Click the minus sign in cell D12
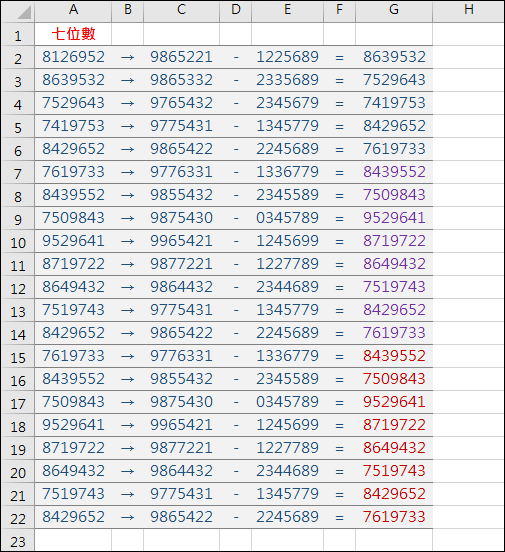 [x=236, y=288]
